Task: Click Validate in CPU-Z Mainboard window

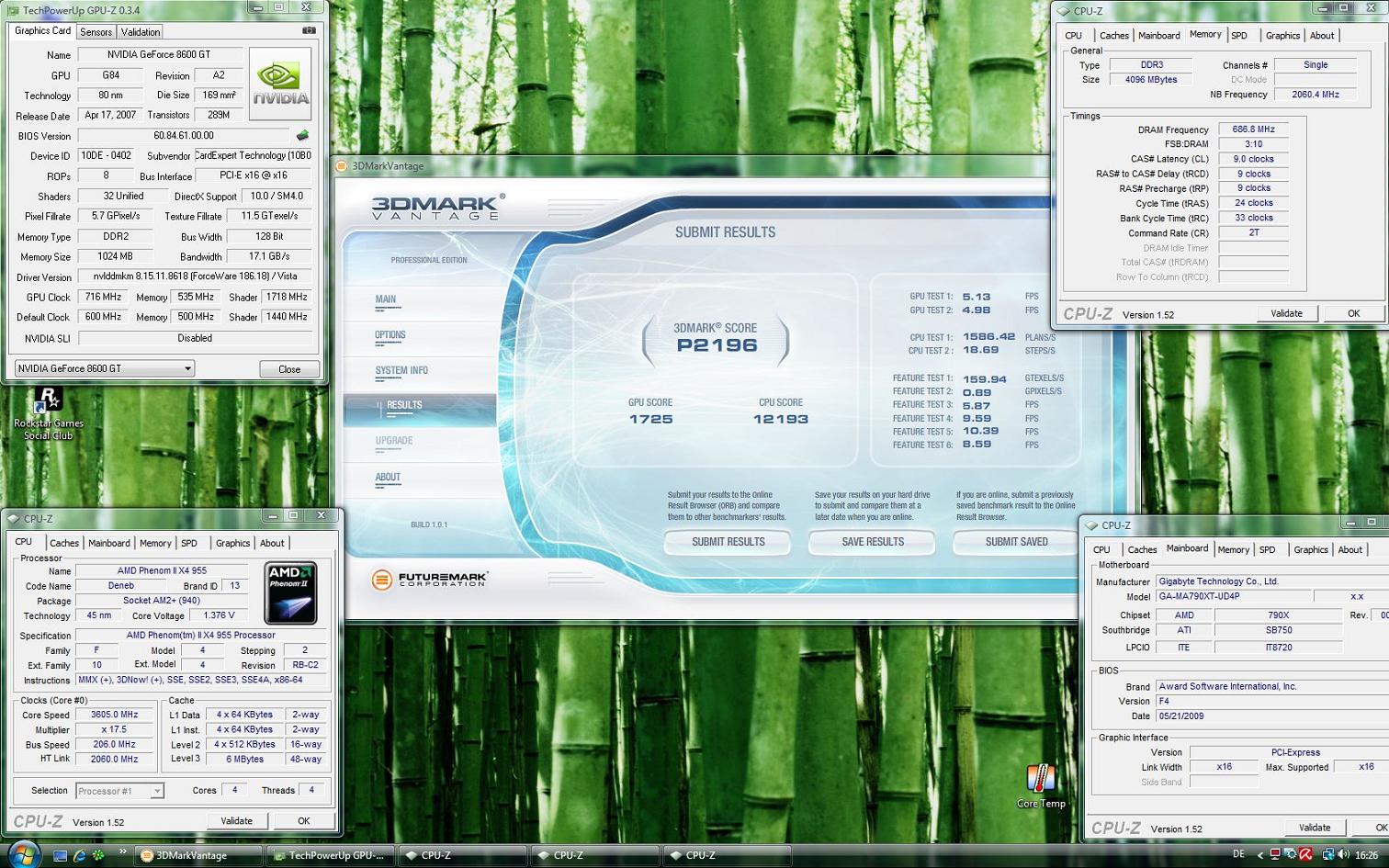Action: pyautogui.click(x=1315, y=828)
